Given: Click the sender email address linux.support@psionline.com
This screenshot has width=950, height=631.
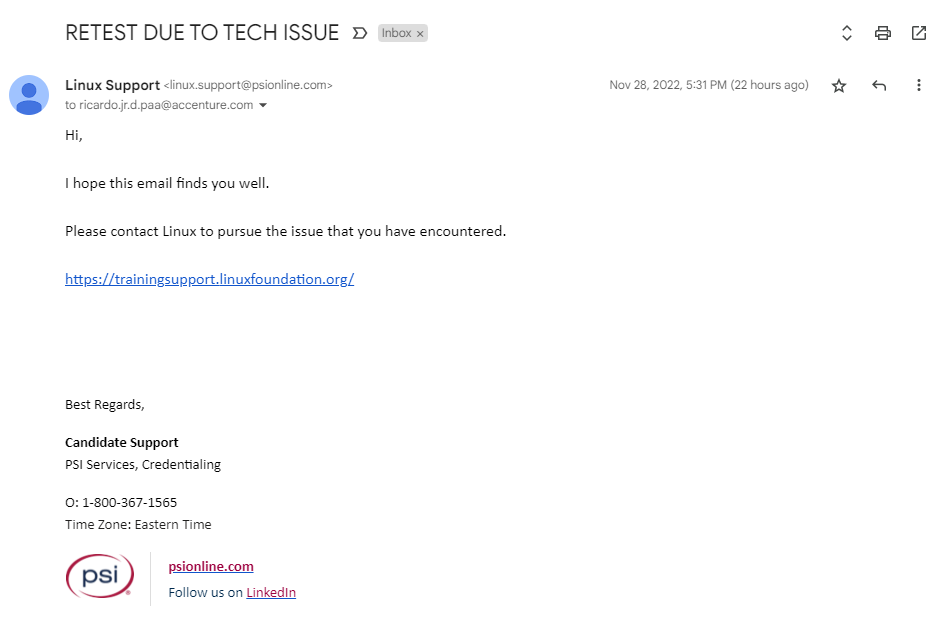Looking at the screenshot, I should tap(248, 85).
